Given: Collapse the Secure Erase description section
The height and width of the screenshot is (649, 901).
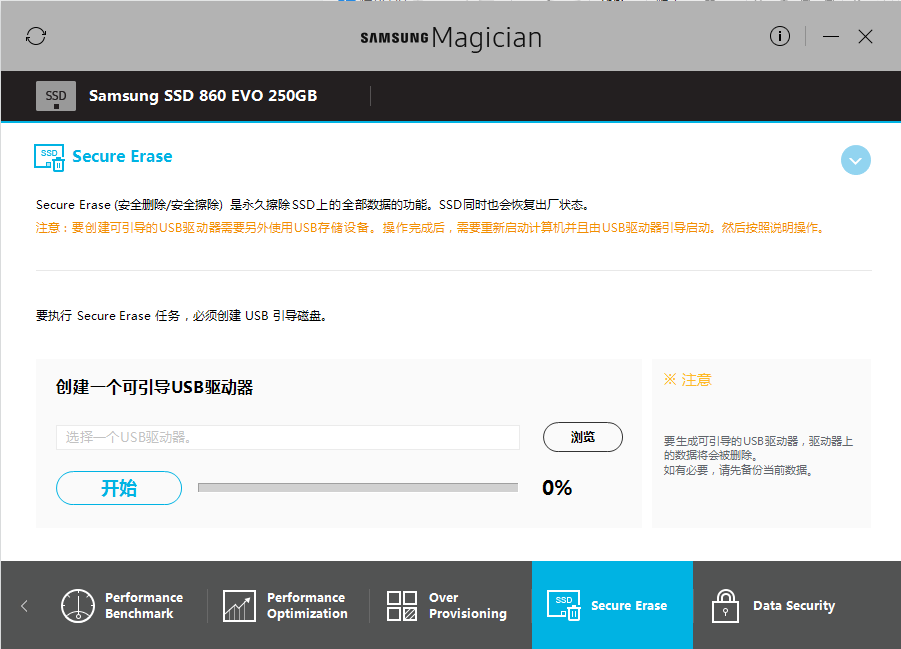Looking at the screenshot, I should [x=856, y=160].
